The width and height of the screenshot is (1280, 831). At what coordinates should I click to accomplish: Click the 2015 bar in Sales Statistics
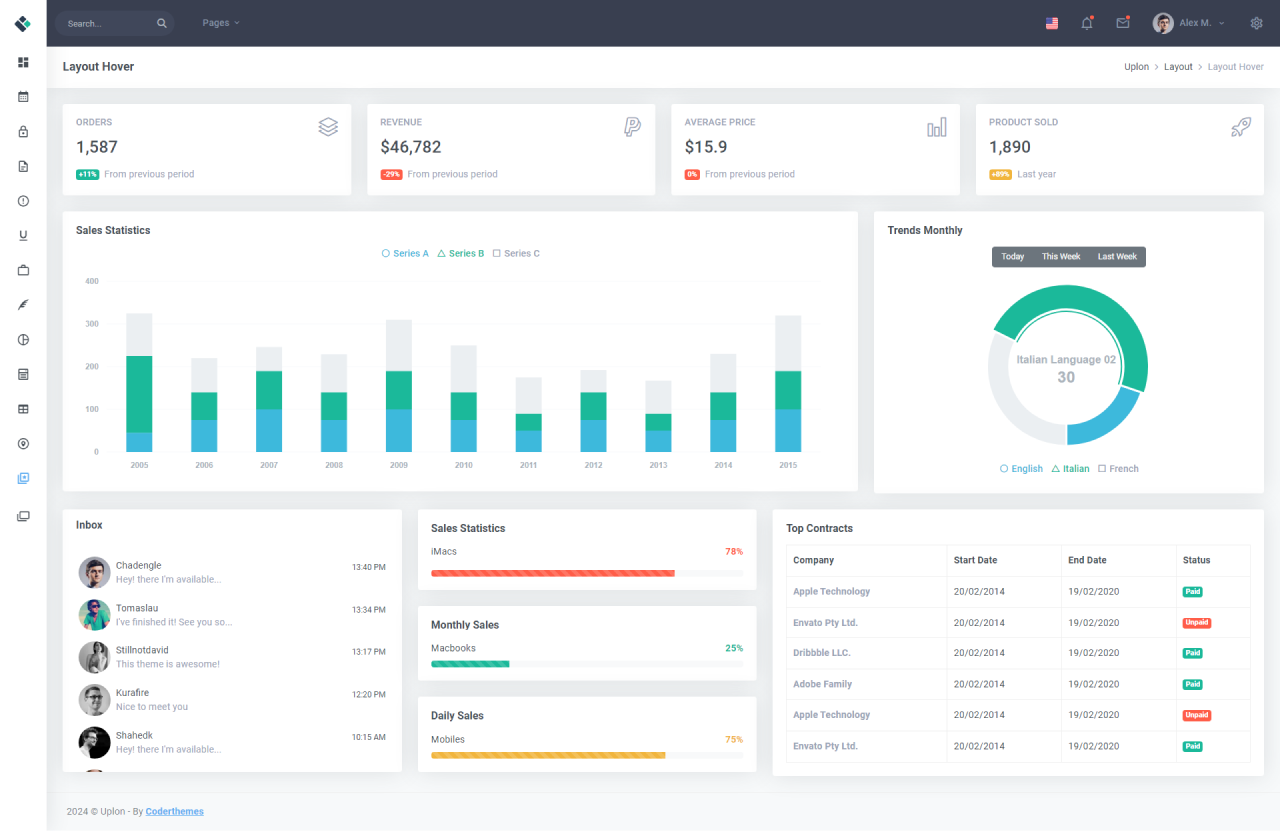pos(788,384)
